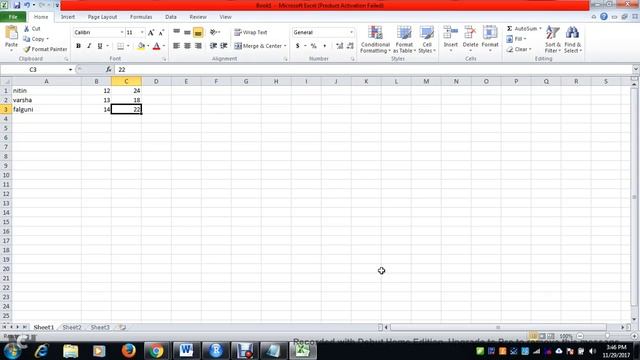Screen dimensions: 640x360
Task: Switch to the Sheet2 tab
Action: coord(72,327)
